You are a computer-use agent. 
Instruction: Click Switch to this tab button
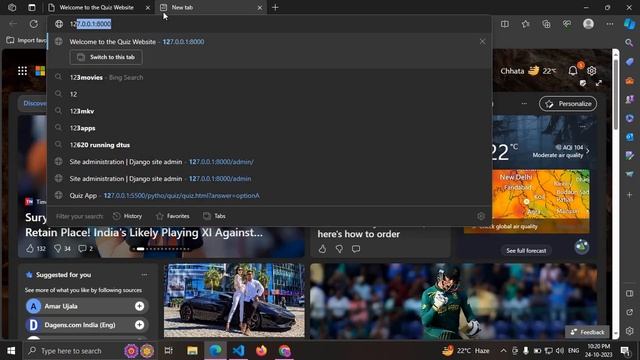[x=106, y=57]
